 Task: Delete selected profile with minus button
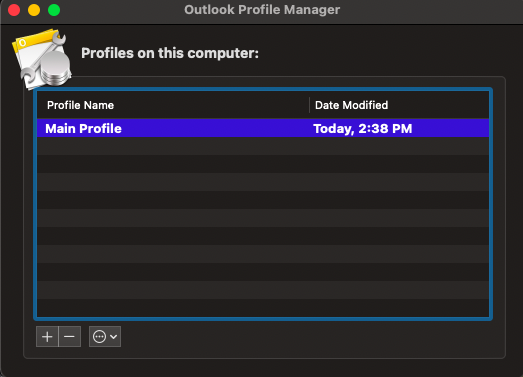point(69,337)
